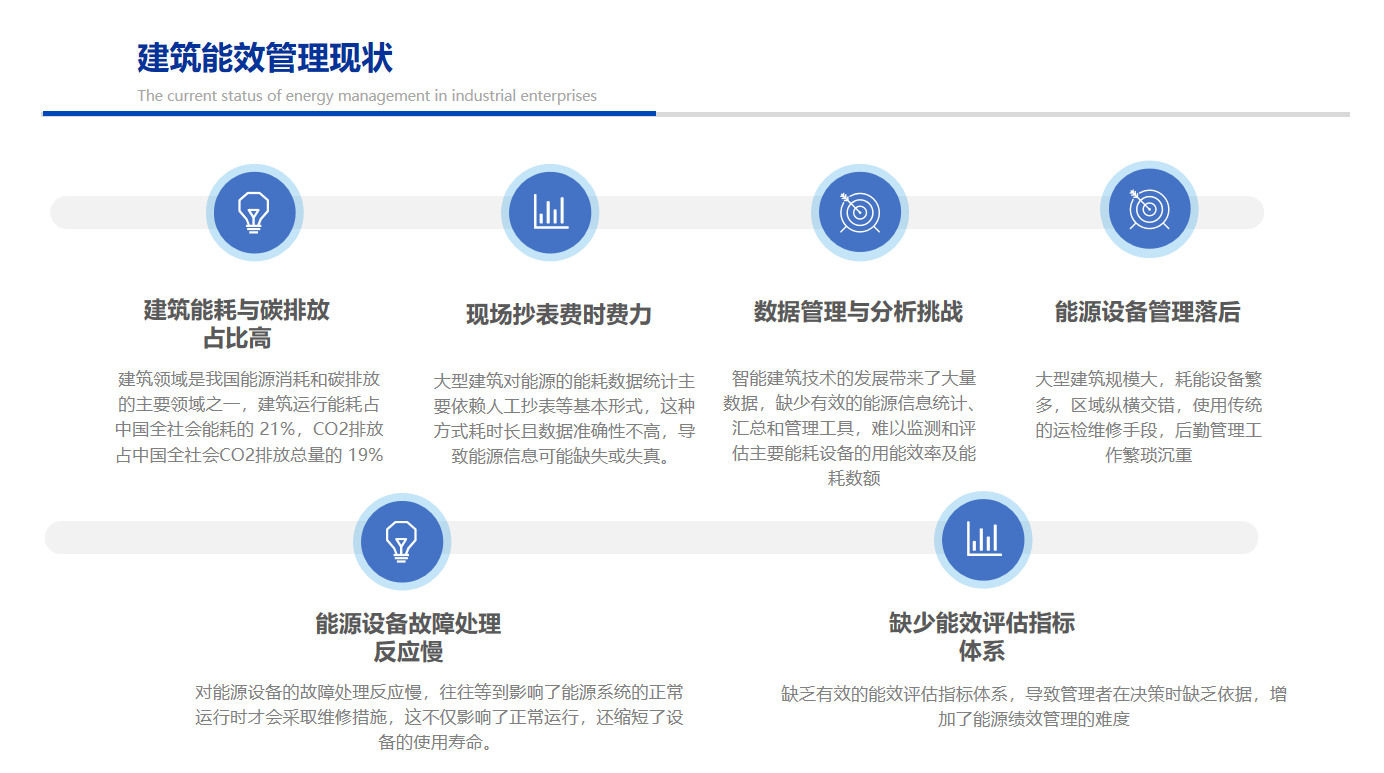Select the heading 数据管理与分析挑战
This screenshot has width=1384, height=773.
tap(858, 312)
